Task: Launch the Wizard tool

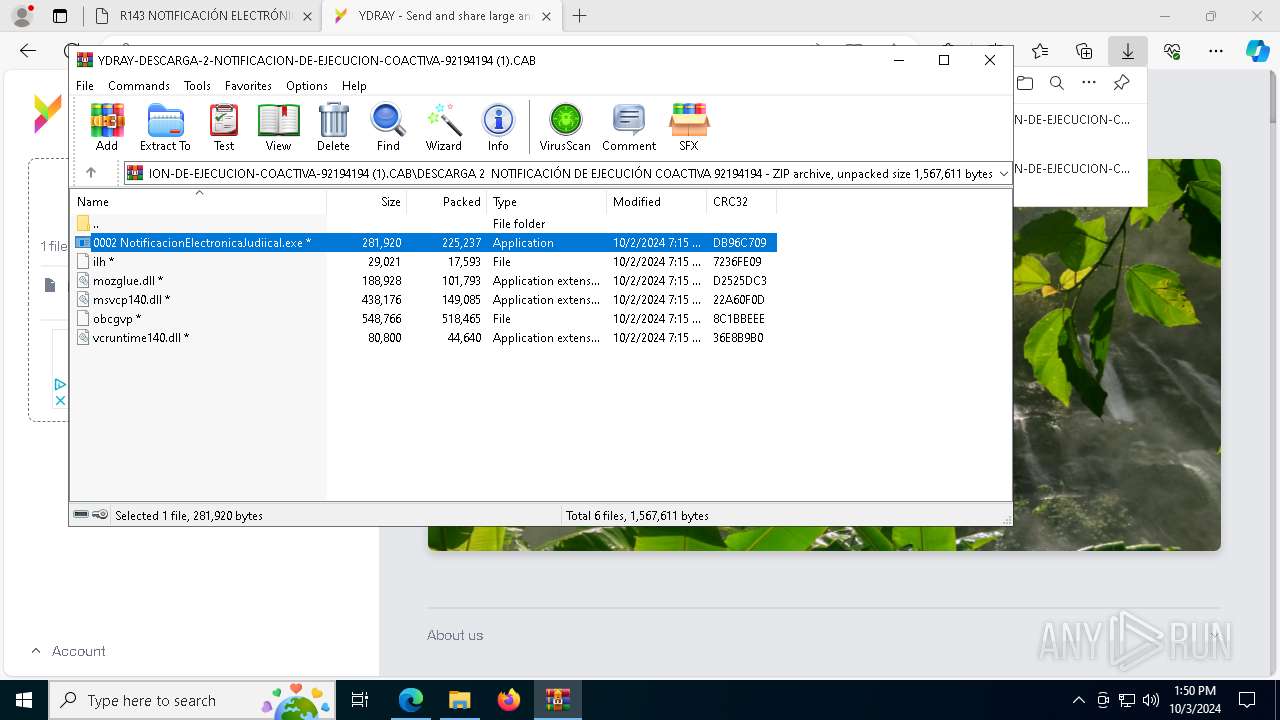Action: [443, 127]
